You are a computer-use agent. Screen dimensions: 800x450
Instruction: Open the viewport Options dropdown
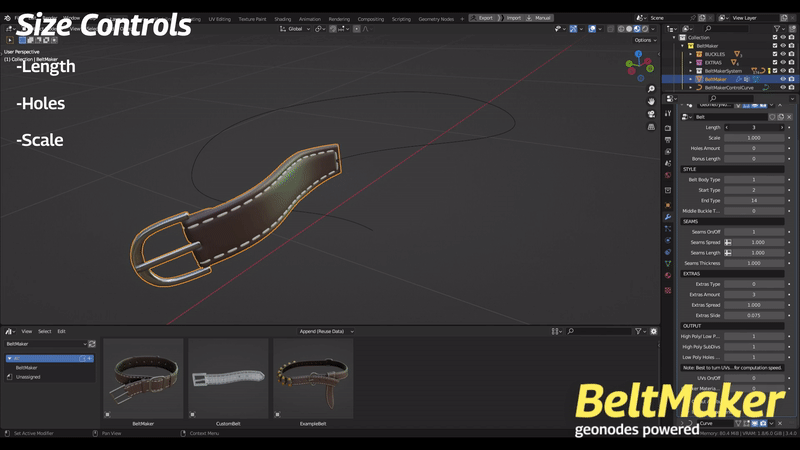click(645, 40)
